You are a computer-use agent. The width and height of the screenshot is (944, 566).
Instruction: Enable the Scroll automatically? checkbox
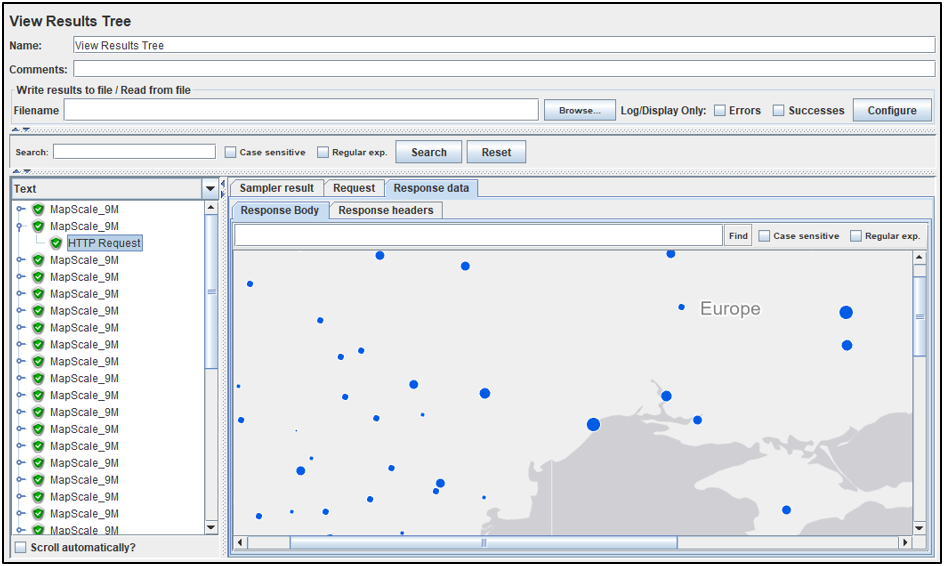(x=20, y=547)
